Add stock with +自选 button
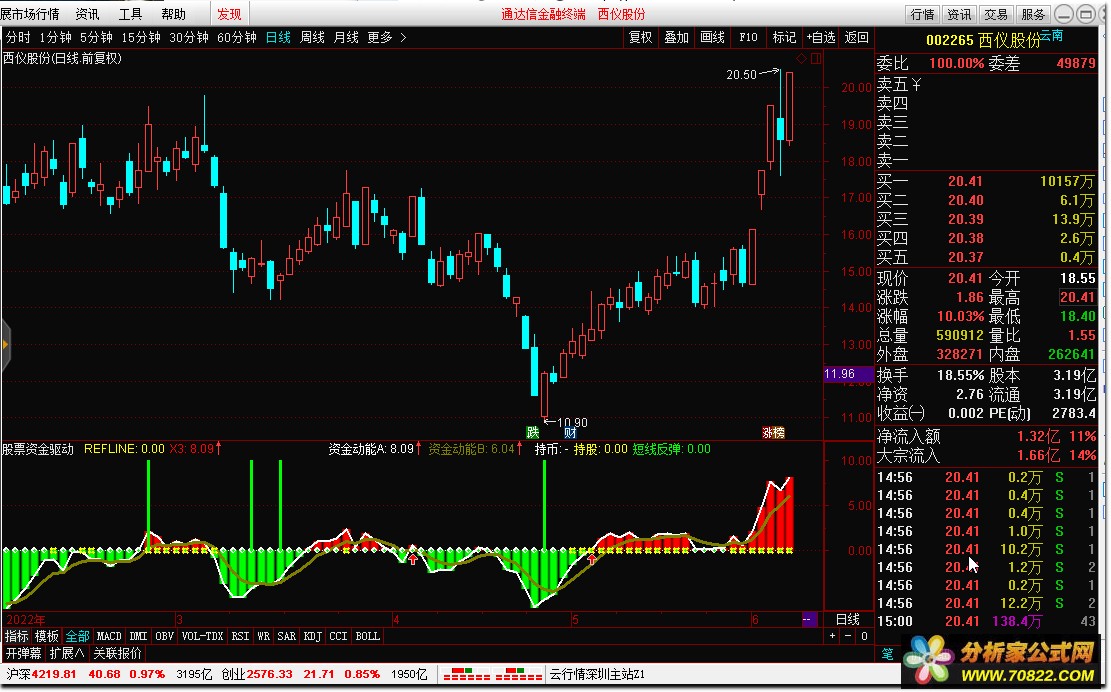This screenshot has height=692, width=1111. coord(820,37)
